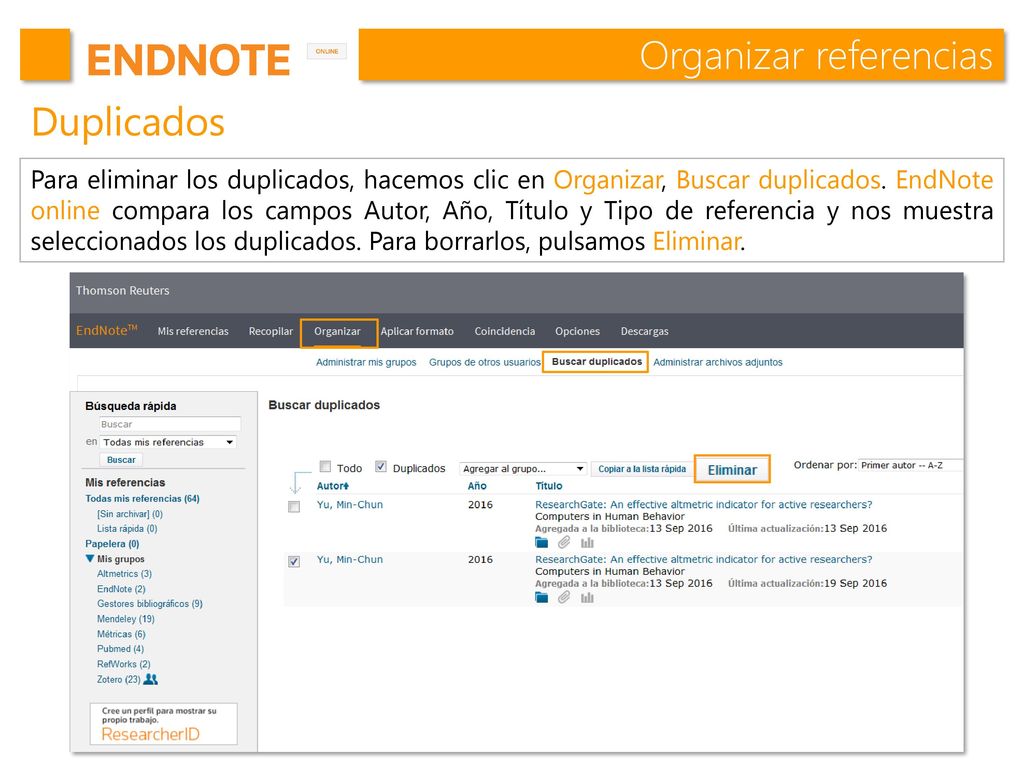Open first ResearchGate altmetric indicator title link
1024x768 pixels.
(703, 504)
